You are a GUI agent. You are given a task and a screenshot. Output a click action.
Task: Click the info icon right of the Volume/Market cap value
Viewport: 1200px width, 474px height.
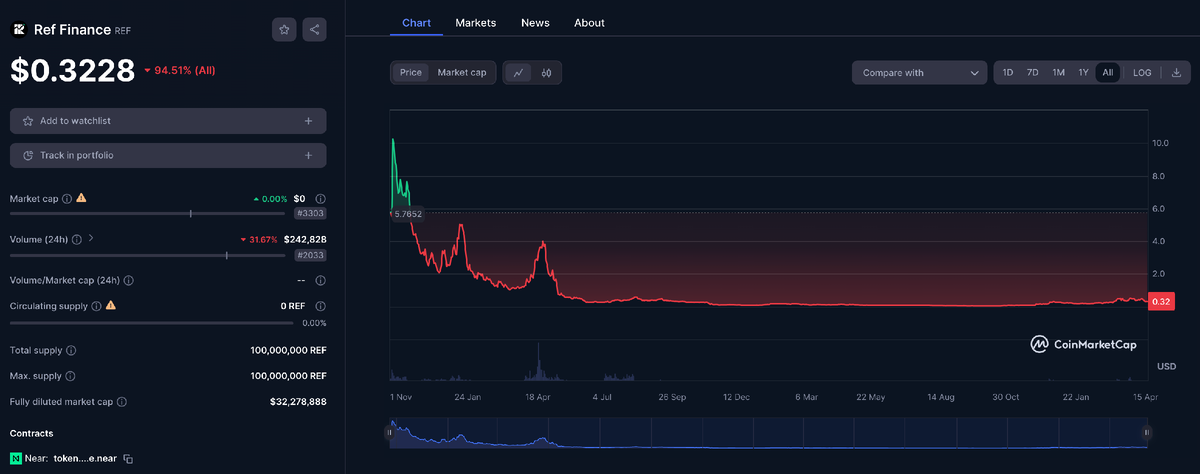tap(320, 281)
